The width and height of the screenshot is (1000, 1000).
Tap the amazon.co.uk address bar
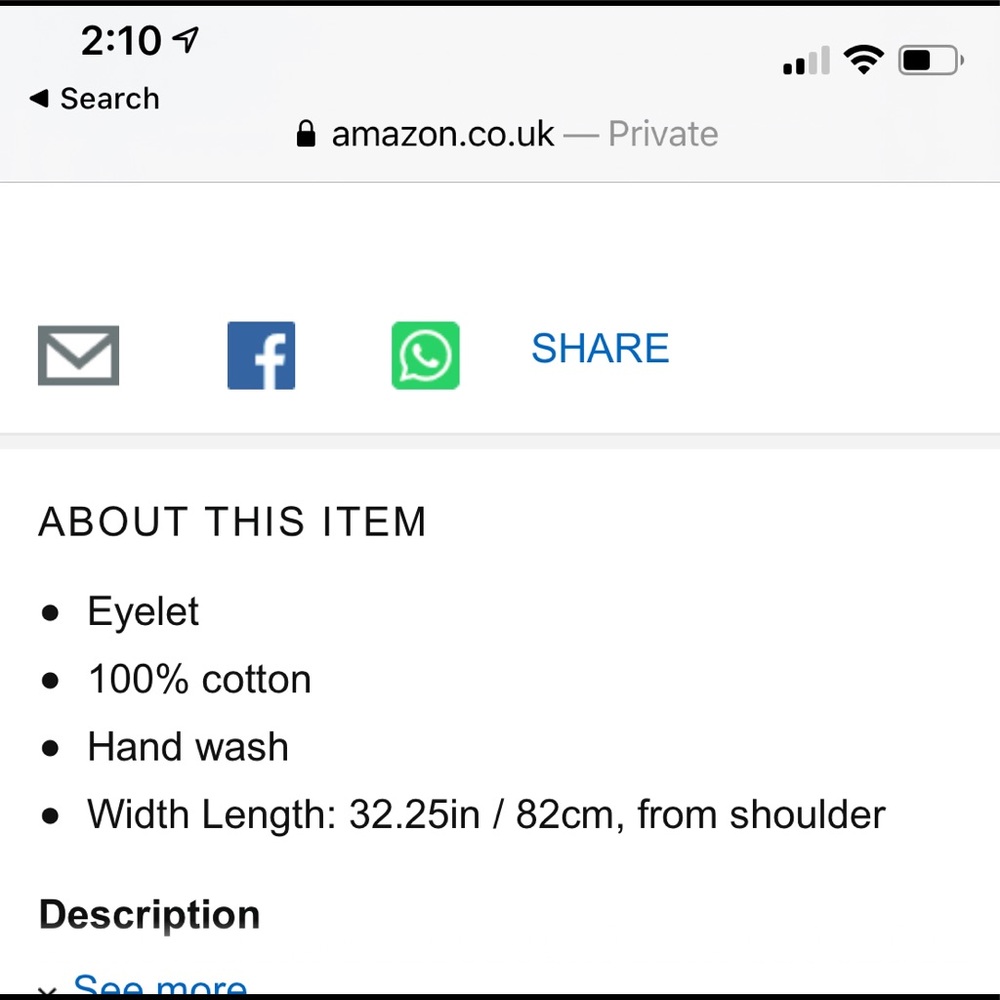pos(507,134)
